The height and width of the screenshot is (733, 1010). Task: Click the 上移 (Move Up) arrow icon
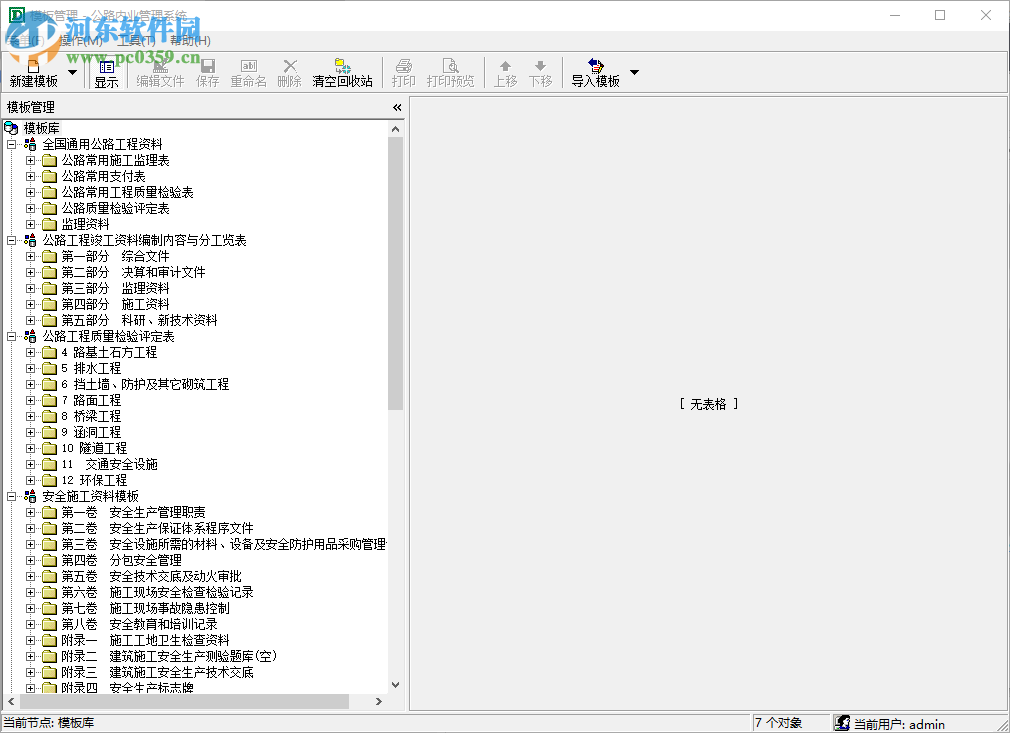[x=505, y=65]
